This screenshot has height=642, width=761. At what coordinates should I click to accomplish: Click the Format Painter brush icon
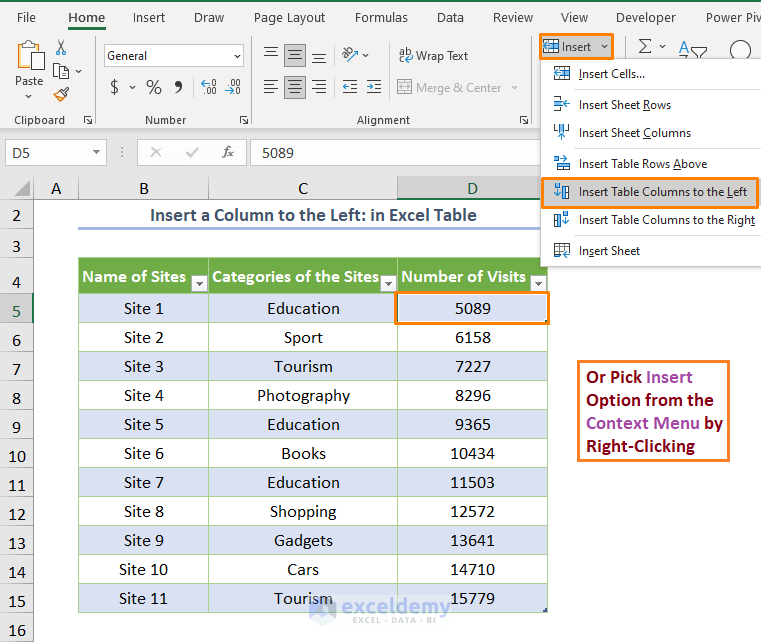(61, 94)
